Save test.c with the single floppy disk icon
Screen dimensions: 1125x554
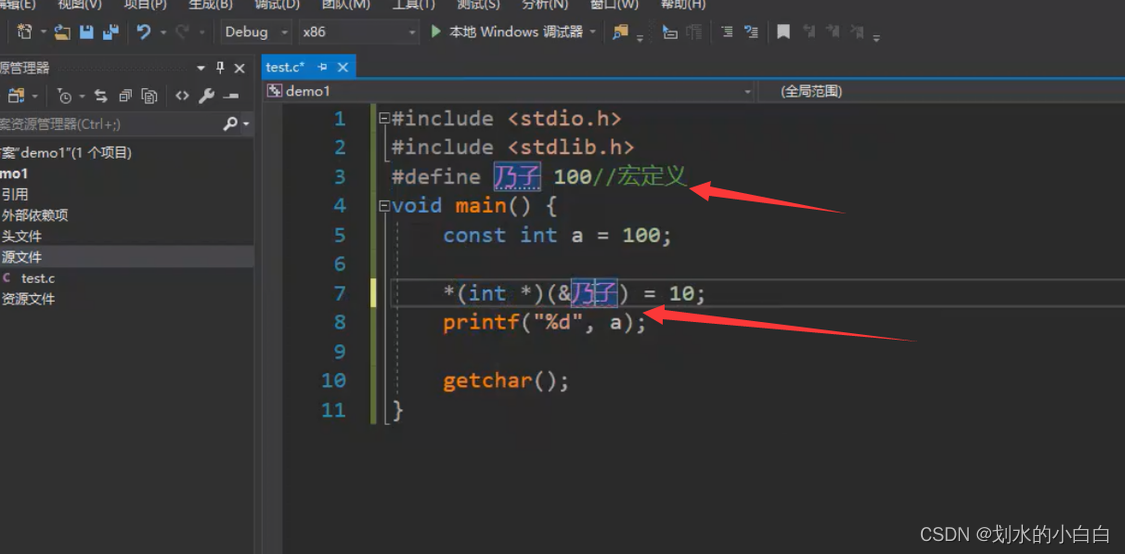pyautogui.click(x=87, y=32)
